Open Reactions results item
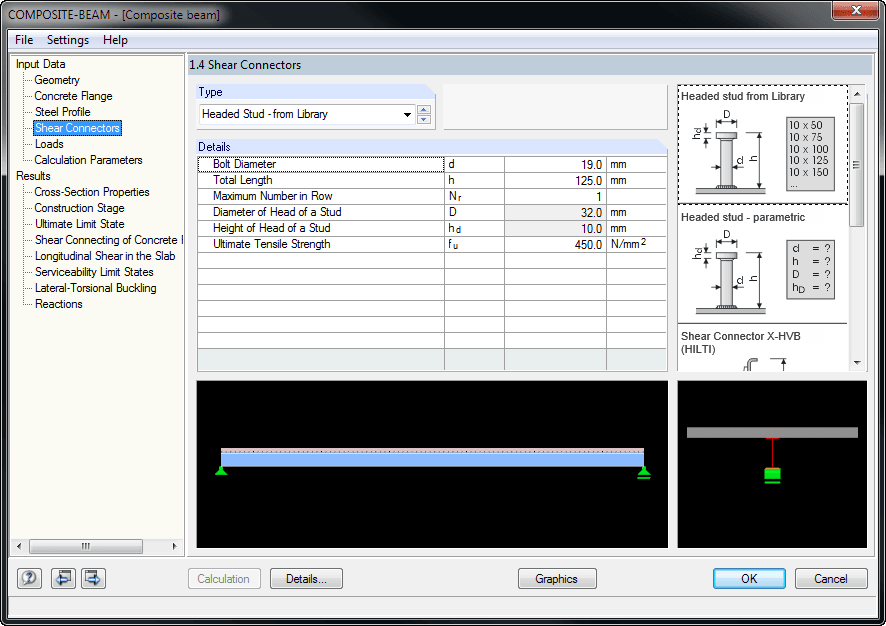The height and width of the screenshot is (626, 886). coord(59,304)
